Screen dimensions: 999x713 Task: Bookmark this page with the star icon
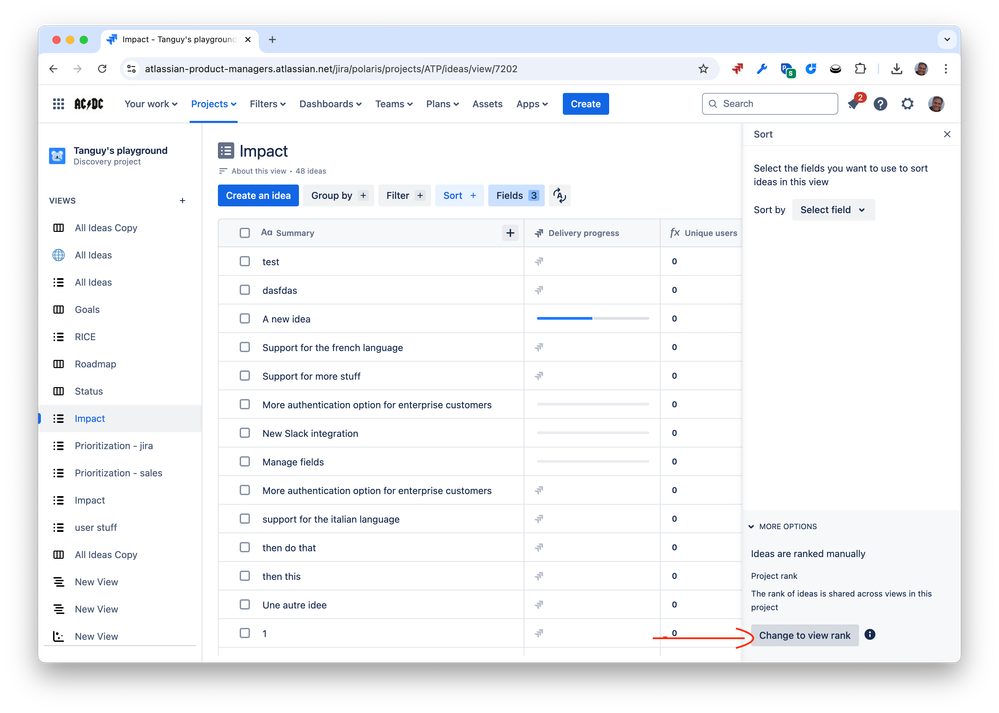(703, 69)
